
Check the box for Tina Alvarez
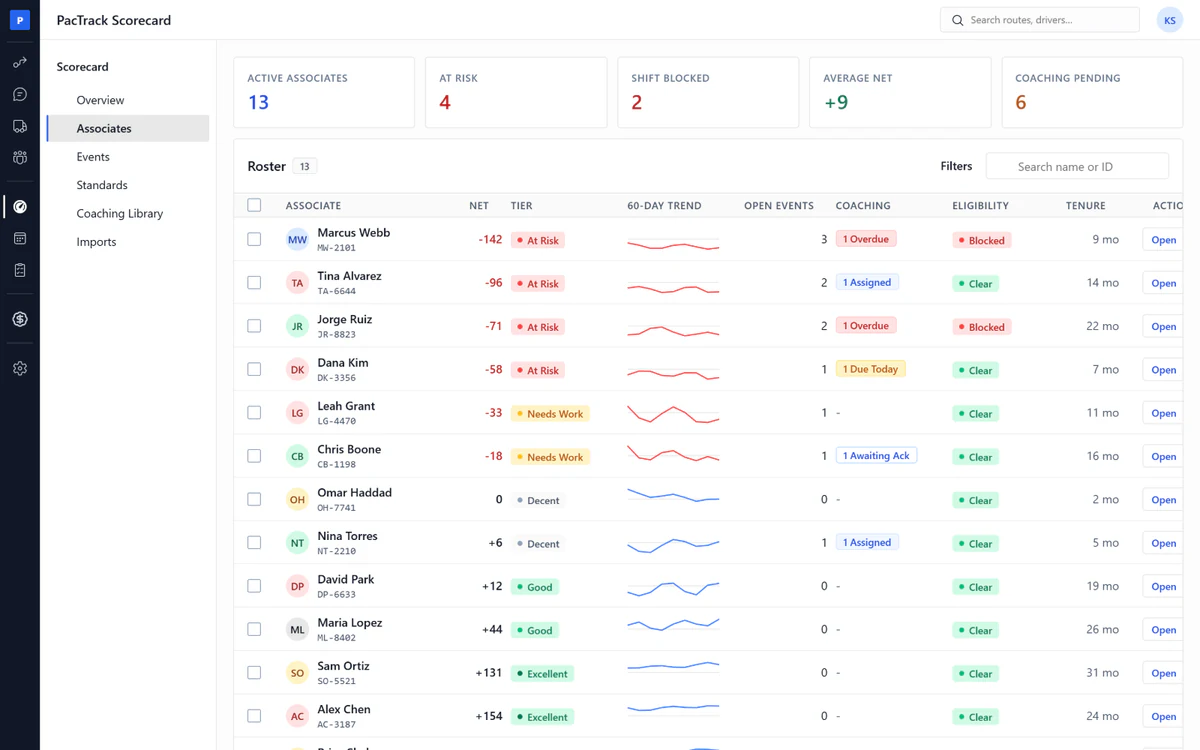tap(254, 283)
